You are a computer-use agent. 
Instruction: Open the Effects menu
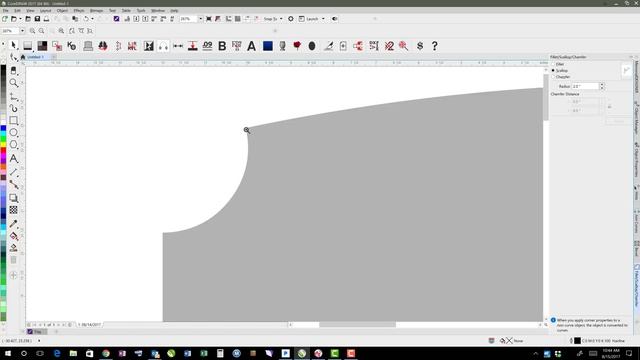pos(79,11)
